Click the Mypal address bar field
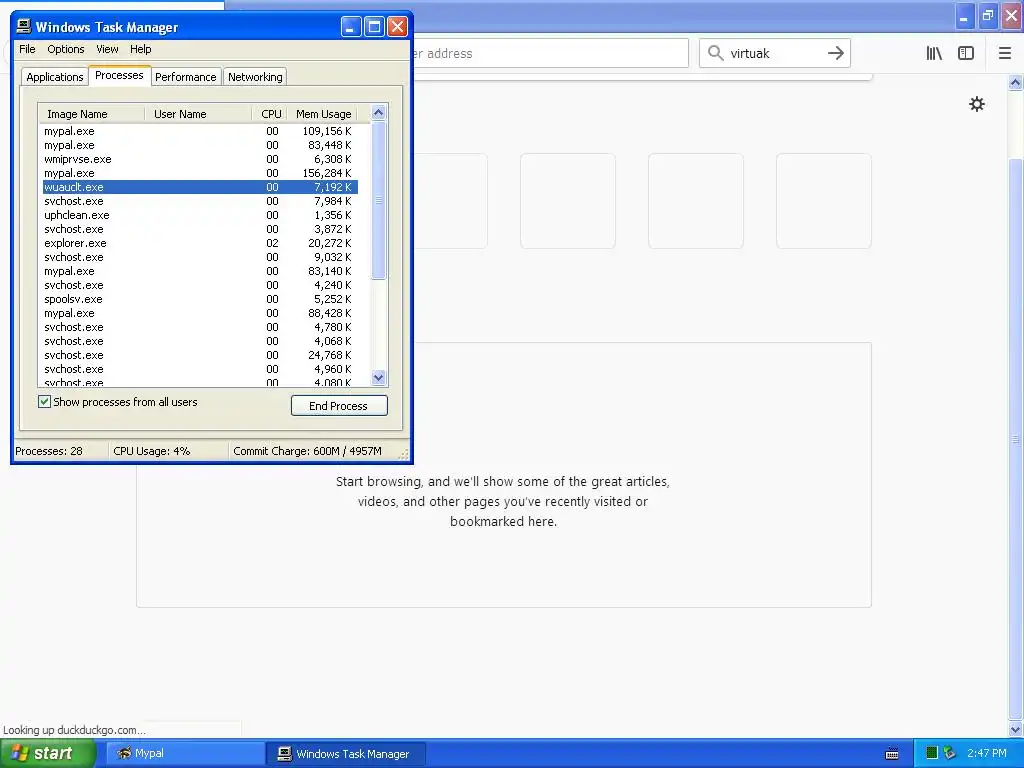 click(x=549, y=54)
